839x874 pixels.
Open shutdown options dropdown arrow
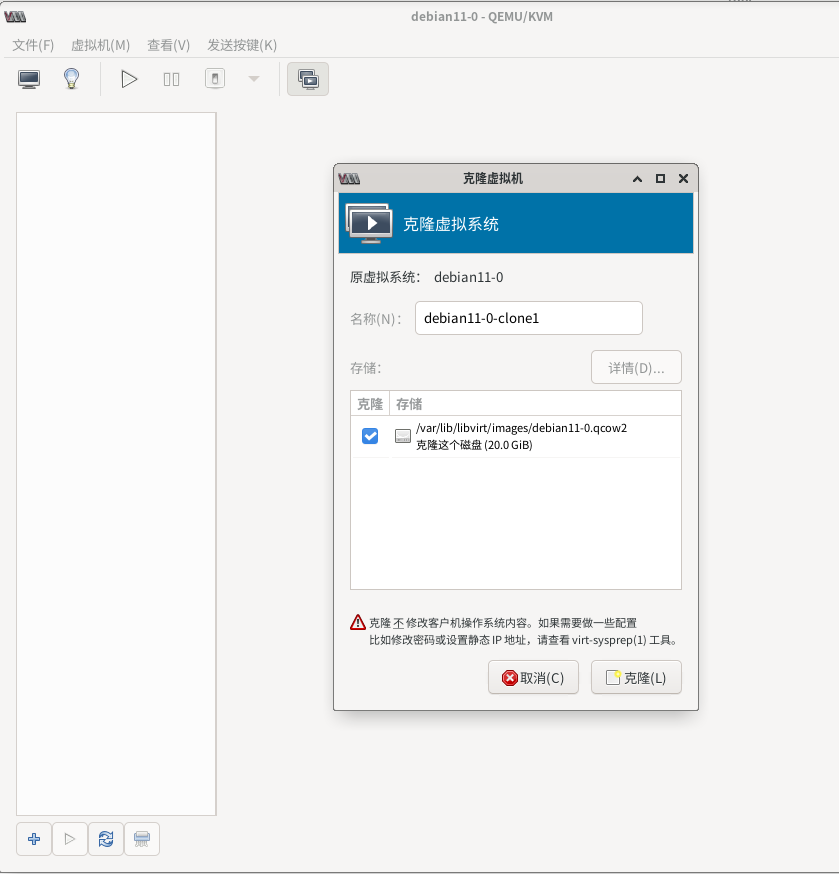(253, 79)
